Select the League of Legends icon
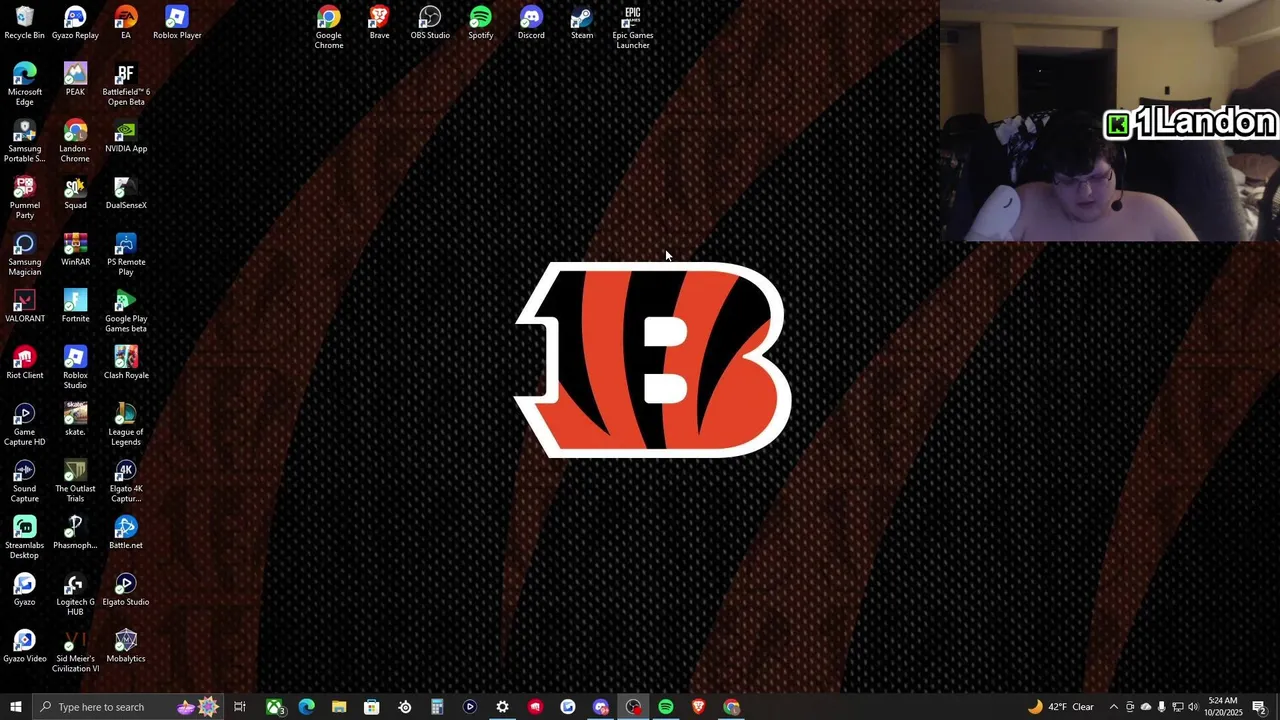The width and height of the screenshot is (1280, 720). pyautogui.click(x=126, y=426)
